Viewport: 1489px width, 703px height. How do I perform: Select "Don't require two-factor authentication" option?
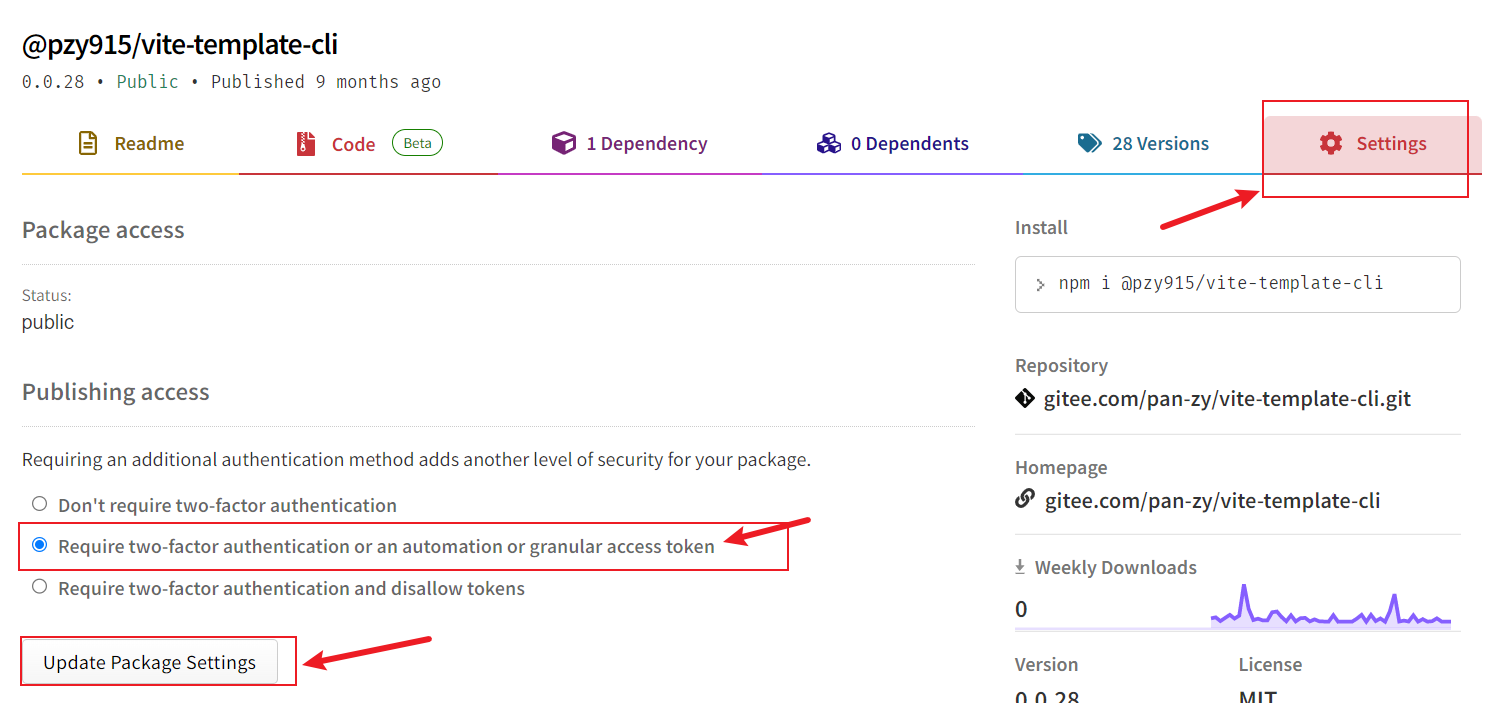[x=39, y=504]
